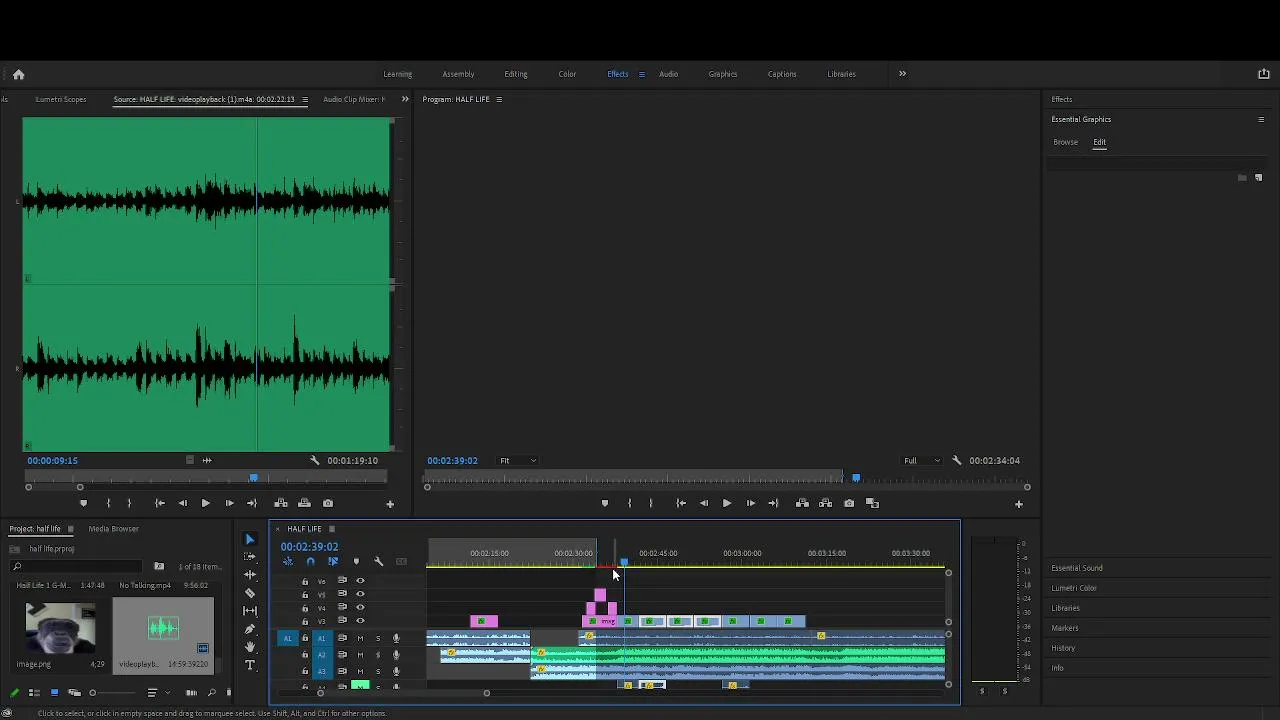Select the Hand tool
The height and width of the screenshot is (720, 1280).
[250, 647]
